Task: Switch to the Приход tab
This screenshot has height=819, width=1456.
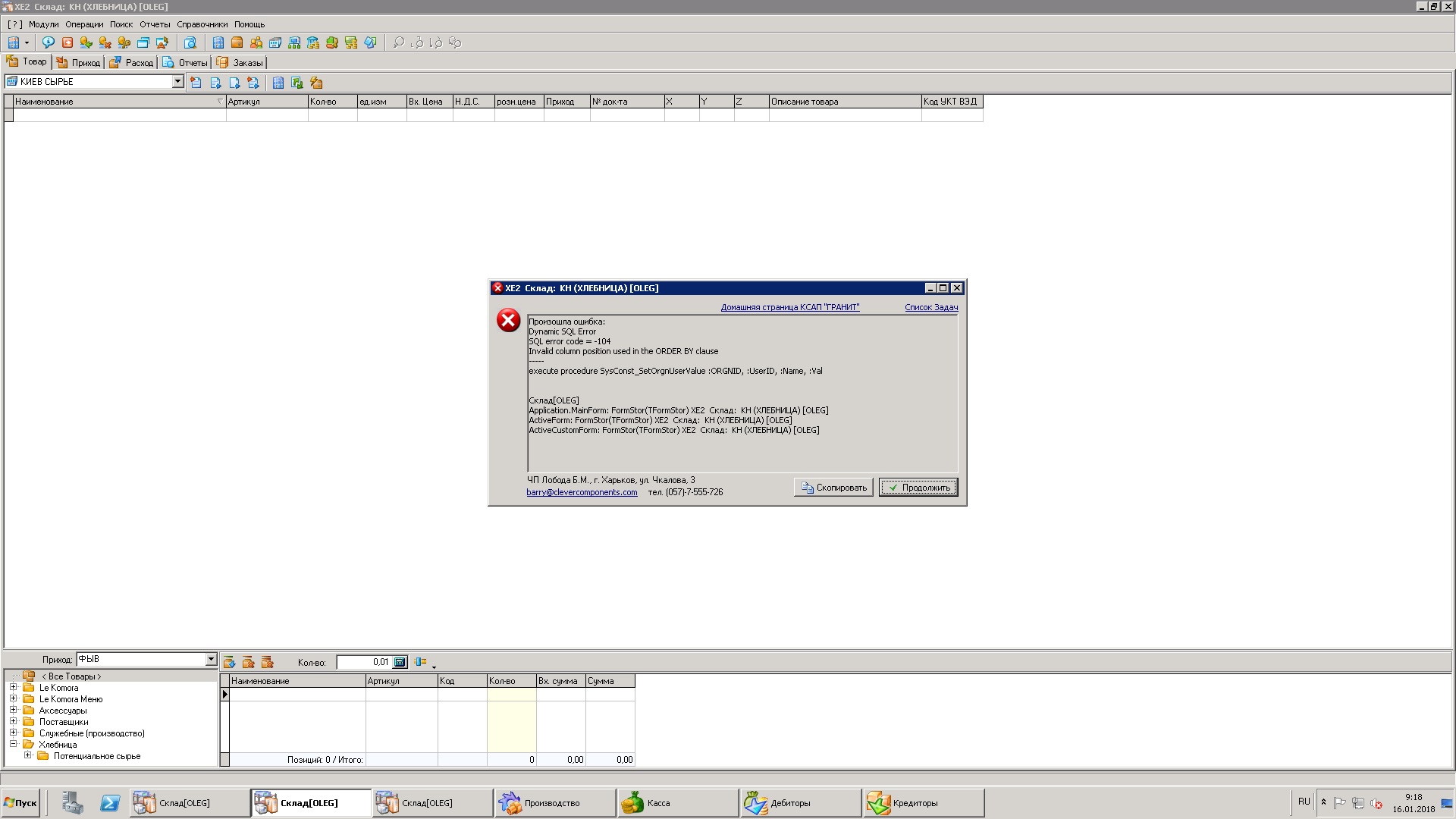Action: (x=79, y=63)
